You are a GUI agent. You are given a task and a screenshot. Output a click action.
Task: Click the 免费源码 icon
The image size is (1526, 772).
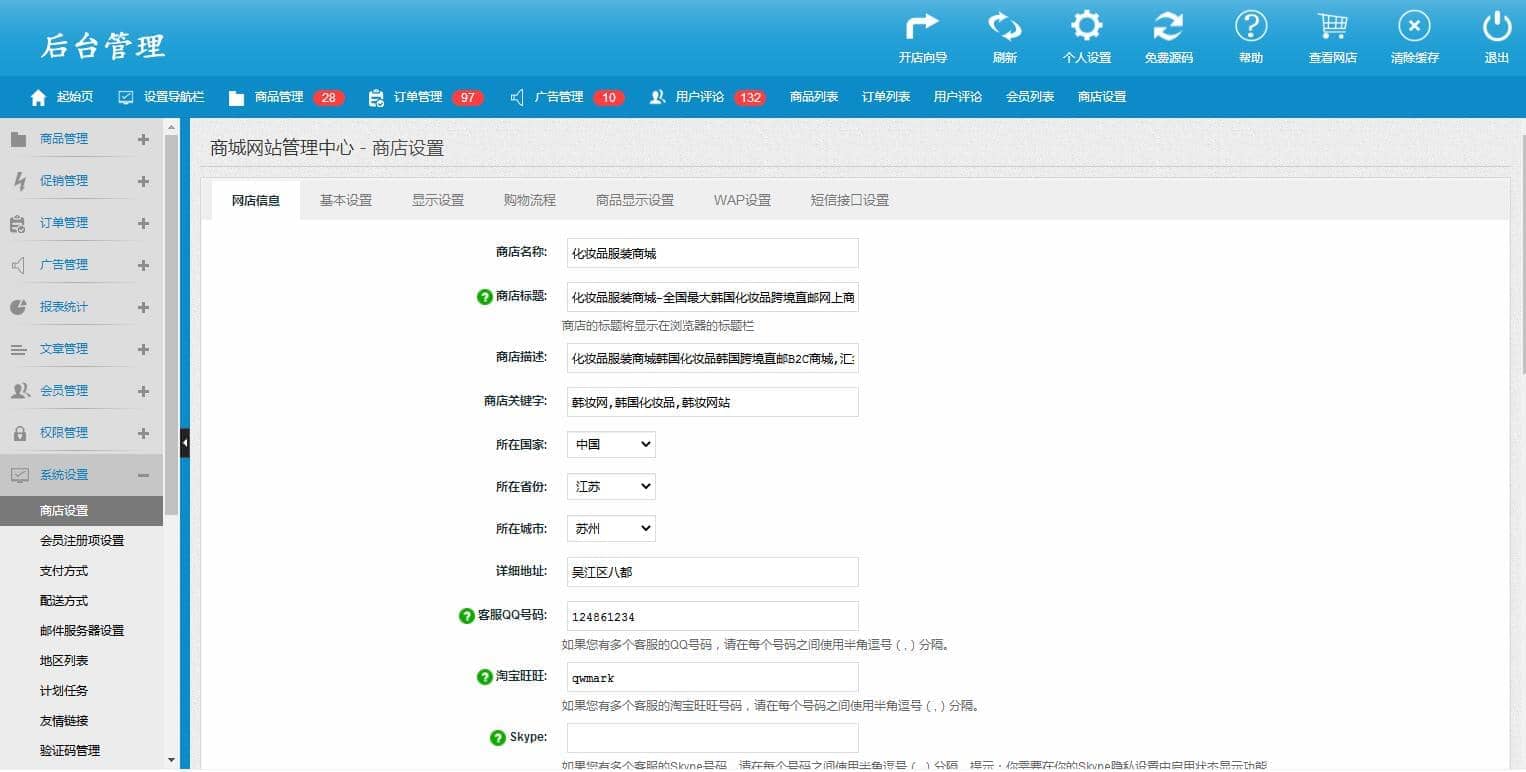pos(1168,27)
